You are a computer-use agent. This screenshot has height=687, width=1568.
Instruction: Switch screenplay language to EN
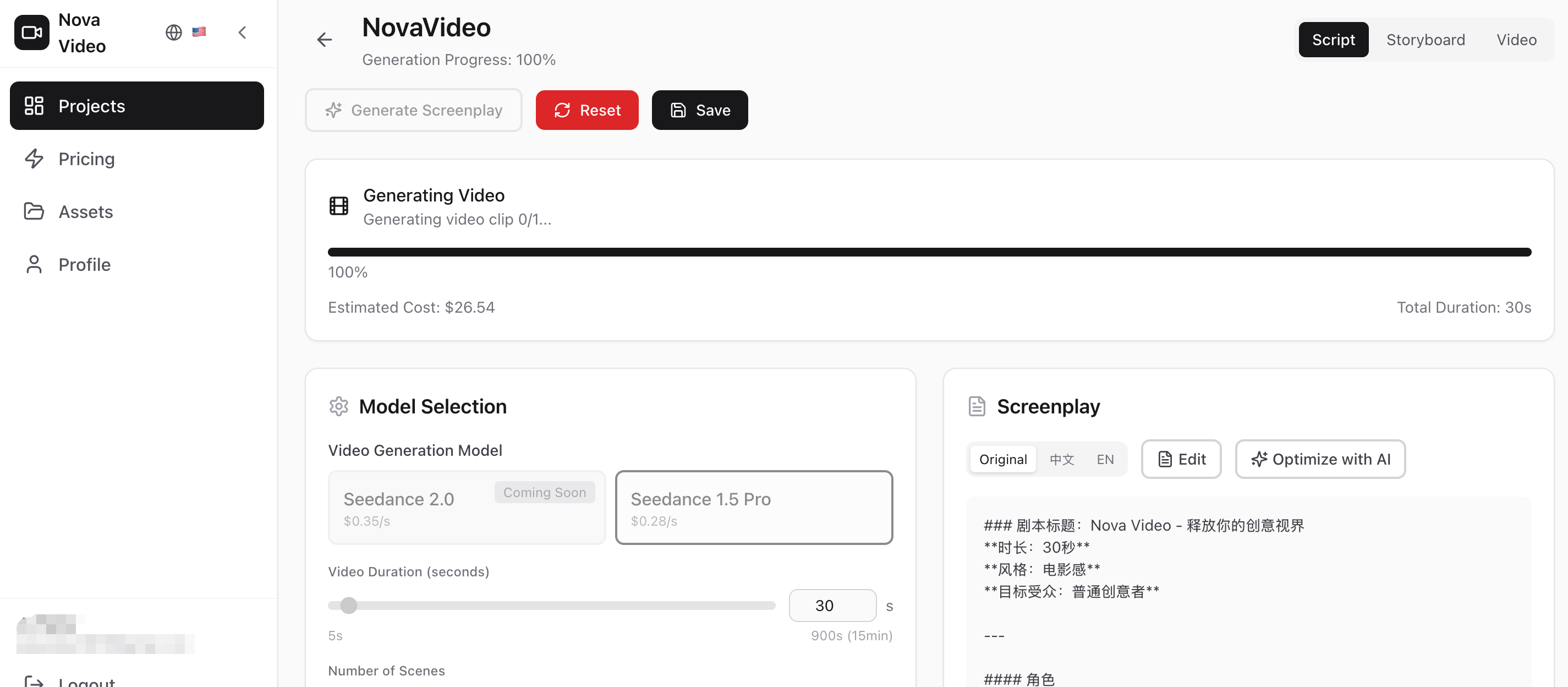[x=1105, y=459]
